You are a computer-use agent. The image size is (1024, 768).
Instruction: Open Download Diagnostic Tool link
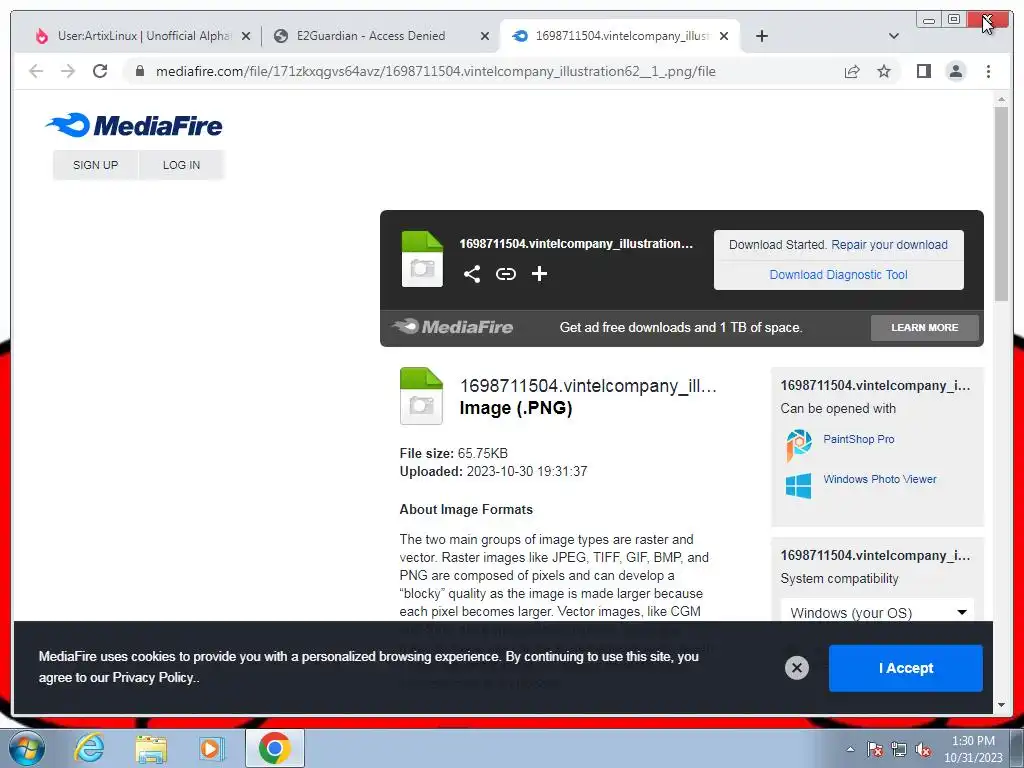tap(838, 275)
